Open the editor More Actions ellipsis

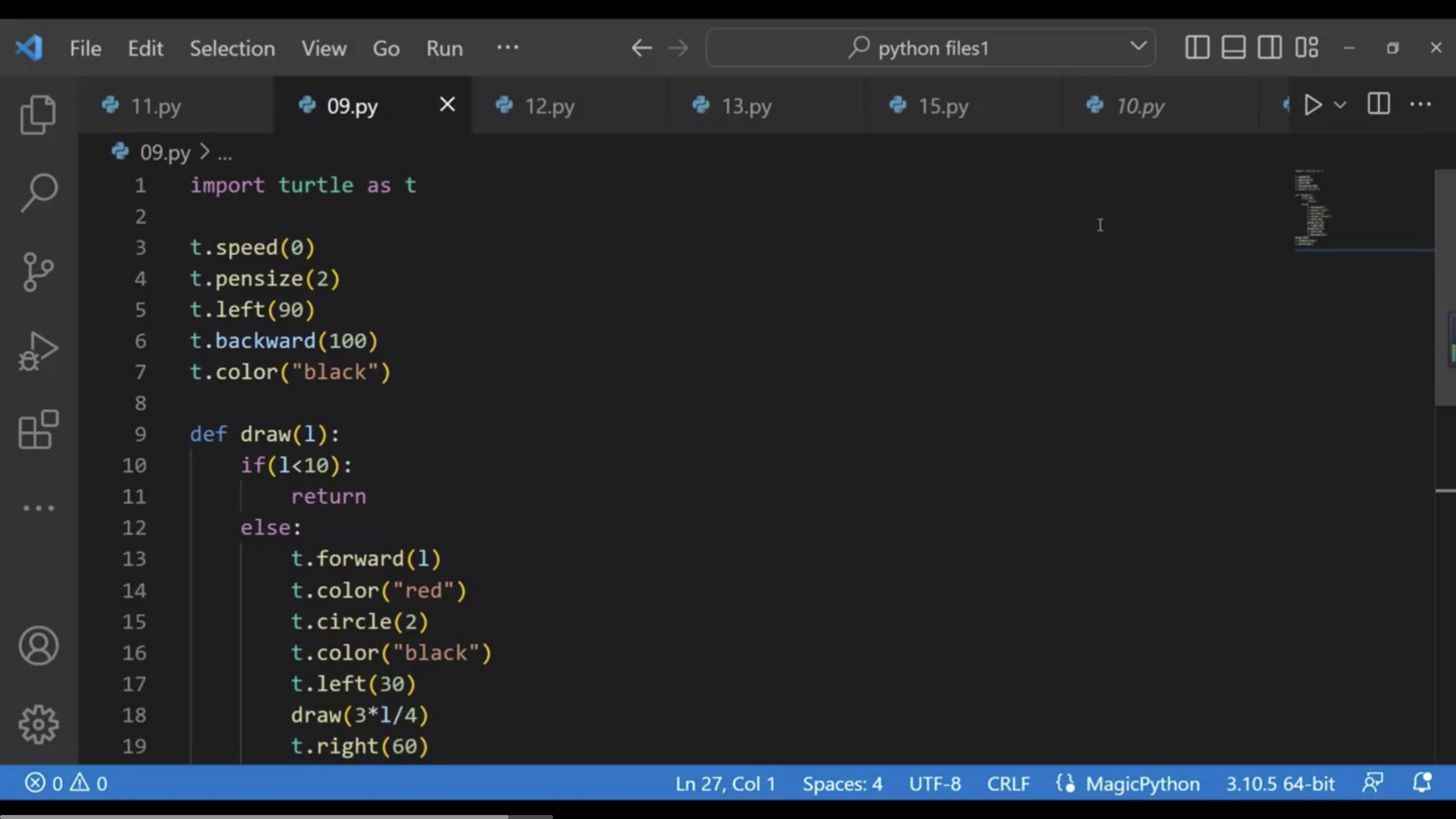click(x=1420, y=104)
